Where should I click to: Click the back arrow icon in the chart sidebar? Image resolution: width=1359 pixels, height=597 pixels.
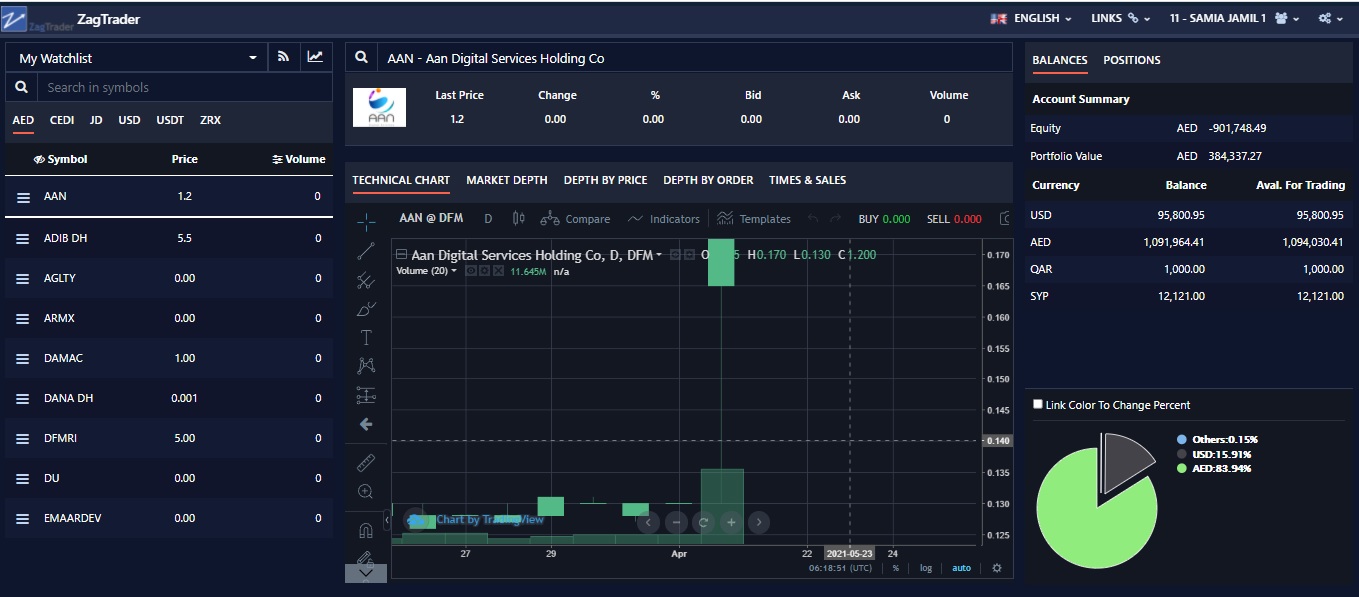point(366,424)
